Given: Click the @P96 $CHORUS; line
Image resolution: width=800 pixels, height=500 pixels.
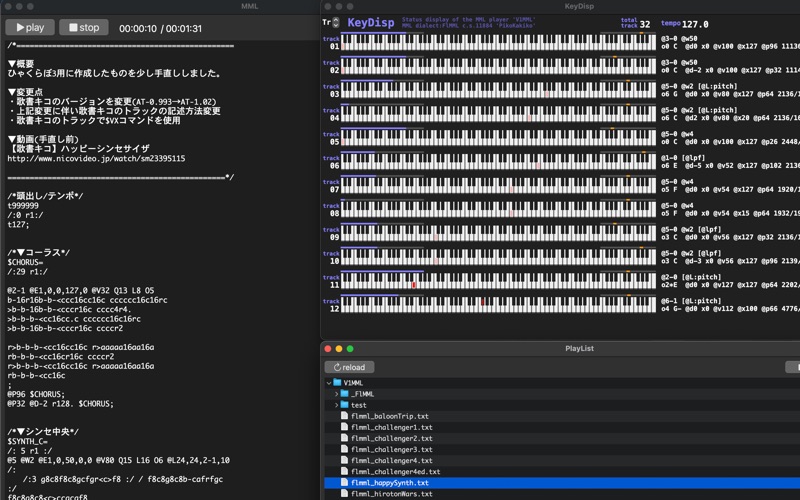Looking at the screenshot, I should (x=36, y=394).
